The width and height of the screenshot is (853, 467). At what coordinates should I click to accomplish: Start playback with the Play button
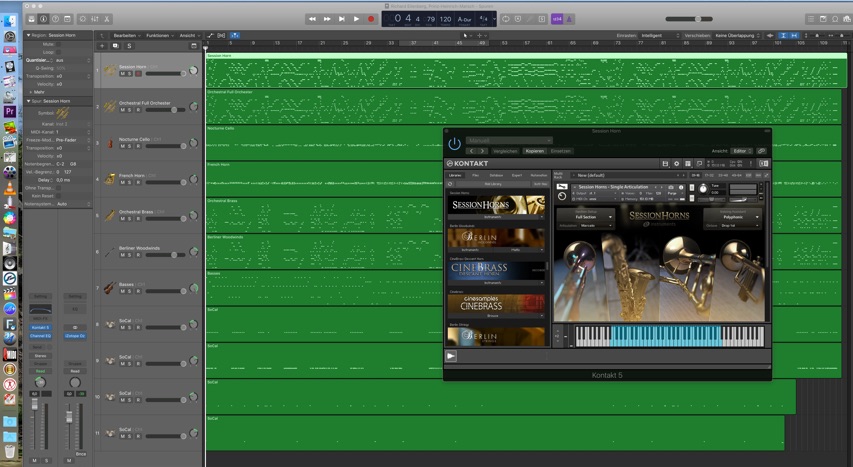pos(356,19)
